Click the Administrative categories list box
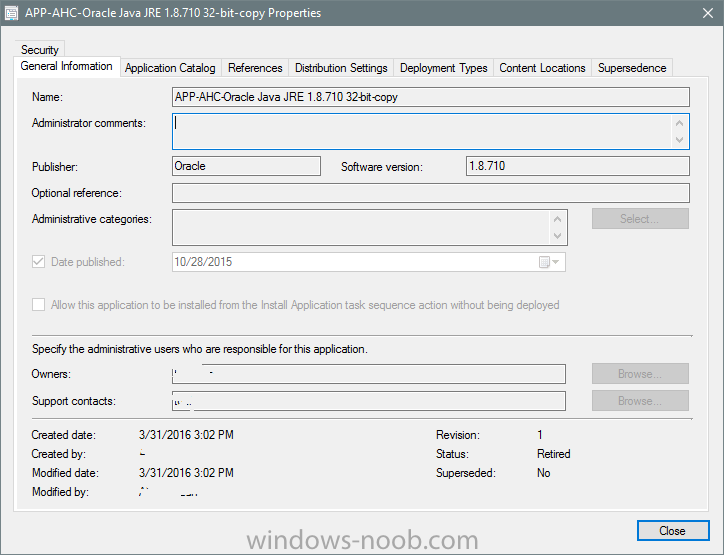 click(370, 228)
